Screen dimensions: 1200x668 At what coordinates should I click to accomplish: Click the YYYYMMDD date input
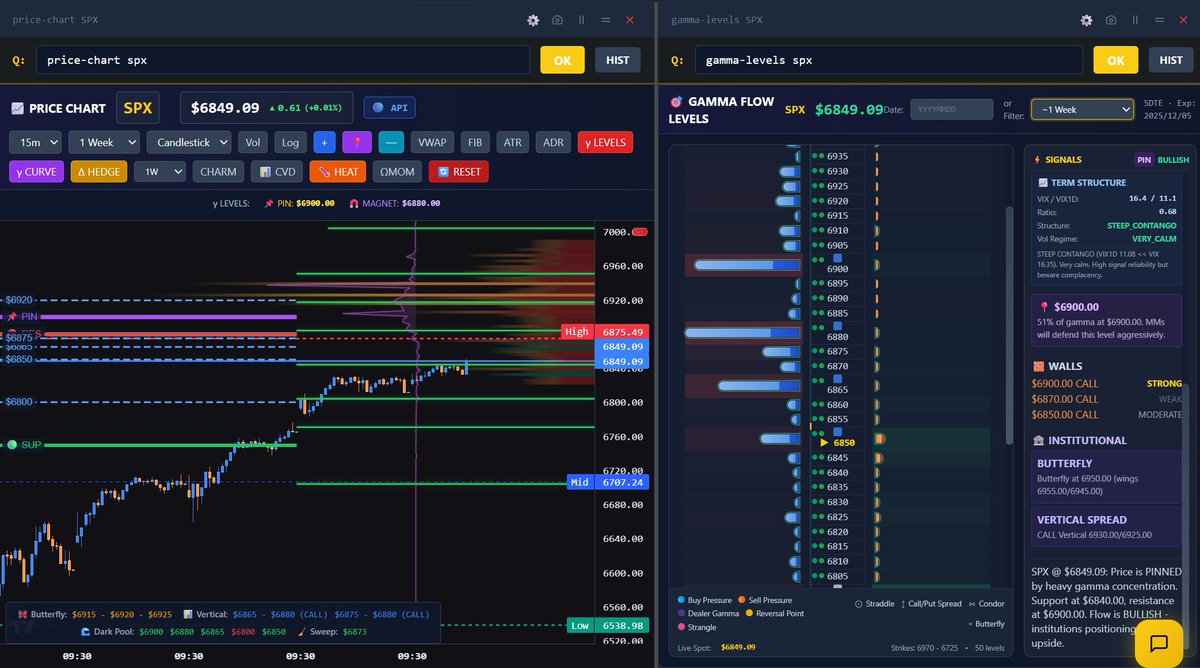click(x=950, y=109)
